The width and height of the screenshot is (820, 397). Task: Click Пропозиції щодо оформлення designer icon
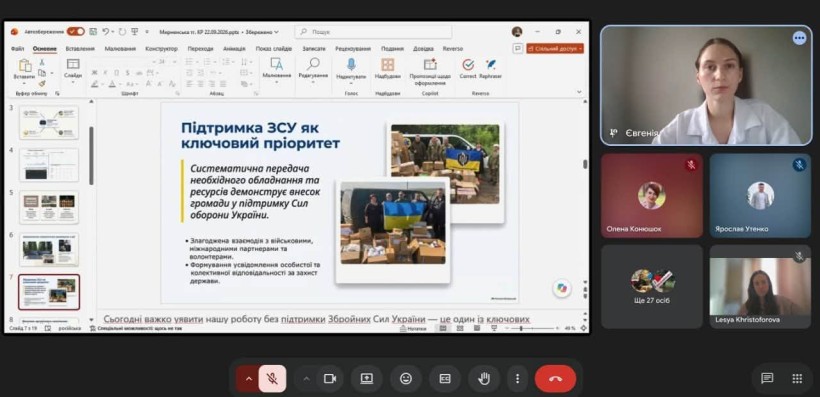(x=430, y=64)
